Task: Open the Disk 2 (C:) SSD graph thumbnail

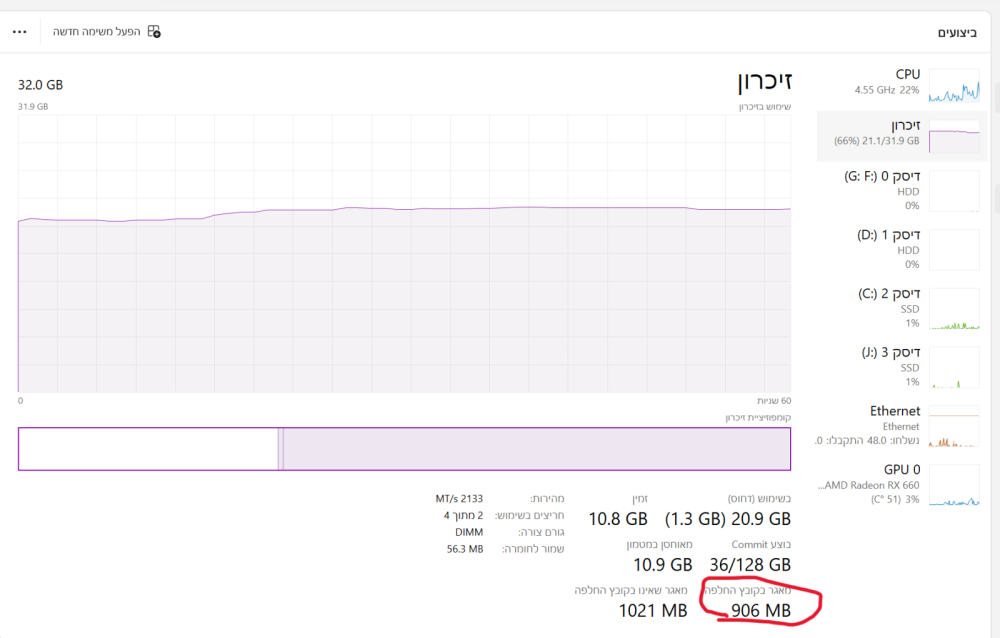Action: pos(954,309)
